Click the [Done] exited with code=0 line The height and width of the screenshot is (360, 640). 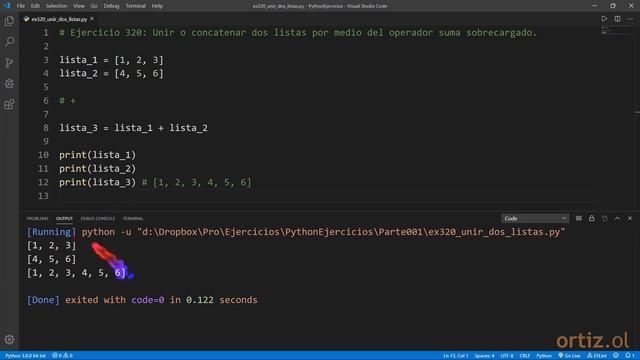(x=142, y=300)
